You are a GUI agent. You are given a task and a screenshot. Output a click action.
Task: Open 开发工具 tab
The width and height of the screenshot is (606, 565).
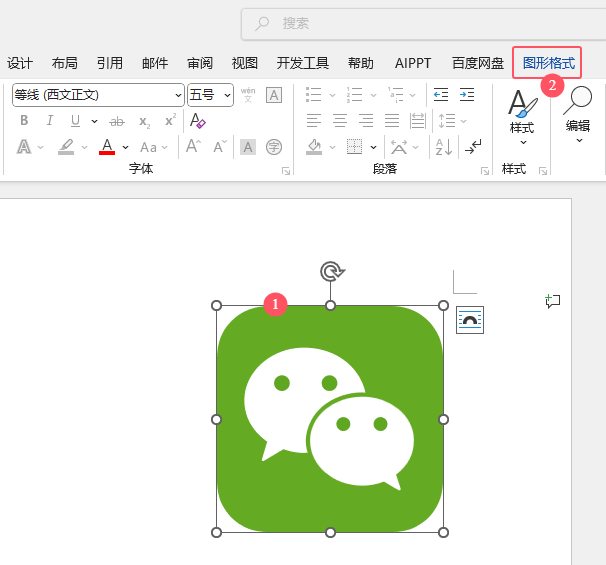(x=303, y=63)
